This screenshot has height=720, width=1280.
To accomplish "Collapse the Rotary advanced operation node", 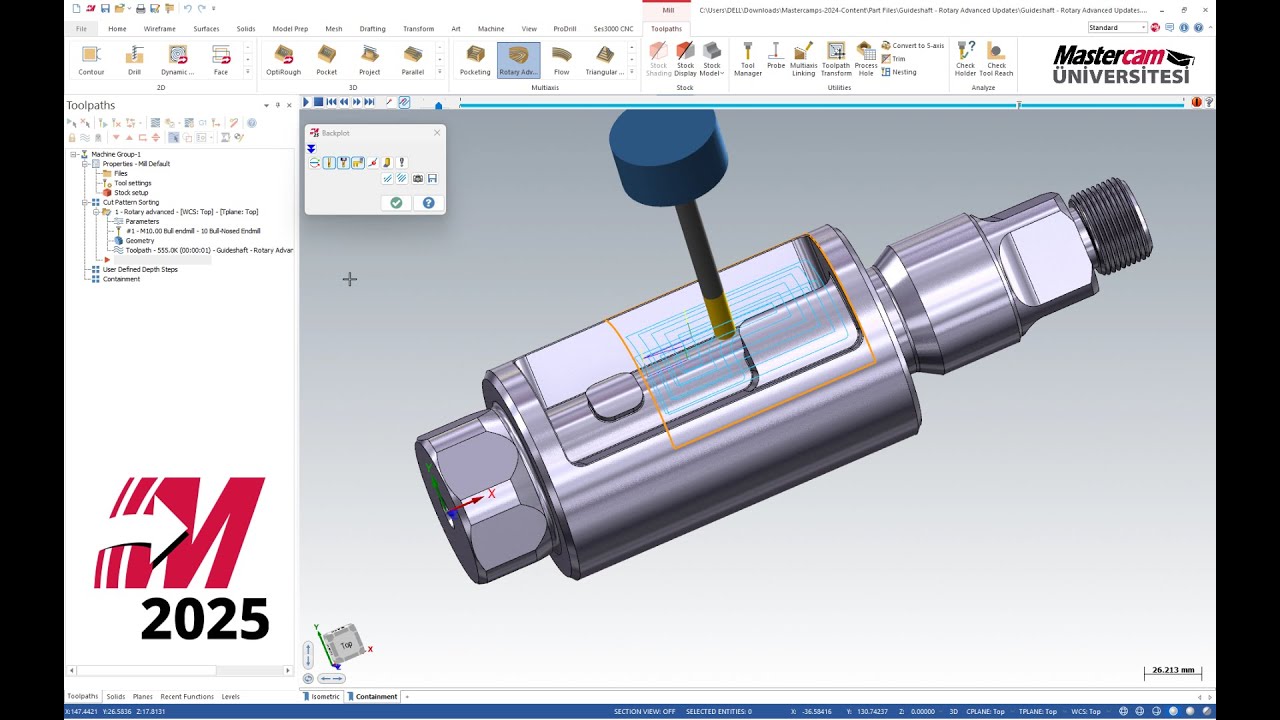I will coord(96,212).
